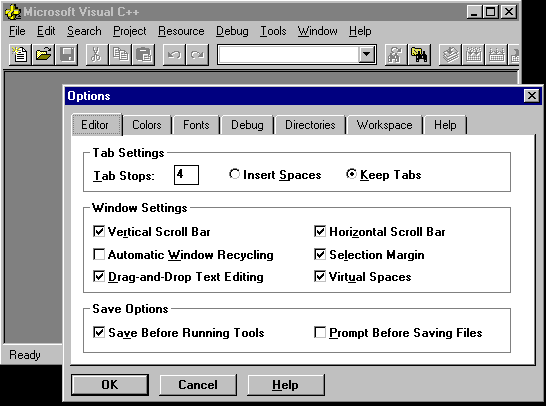This screenshot has height=406, width=546.
Task: Click the Undo arrow icon
Action: click(174, 54)
